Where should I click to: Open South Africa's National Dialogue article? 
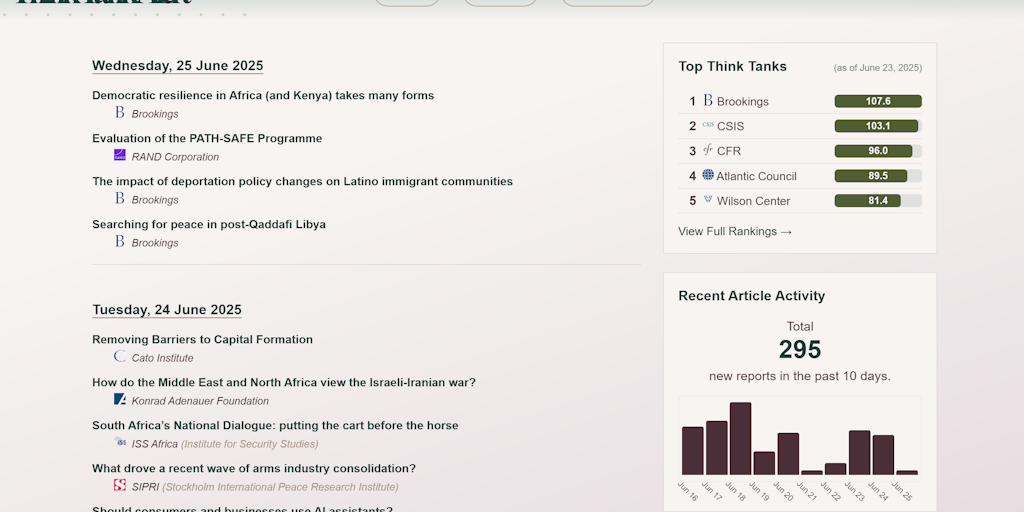coord(275,426)
